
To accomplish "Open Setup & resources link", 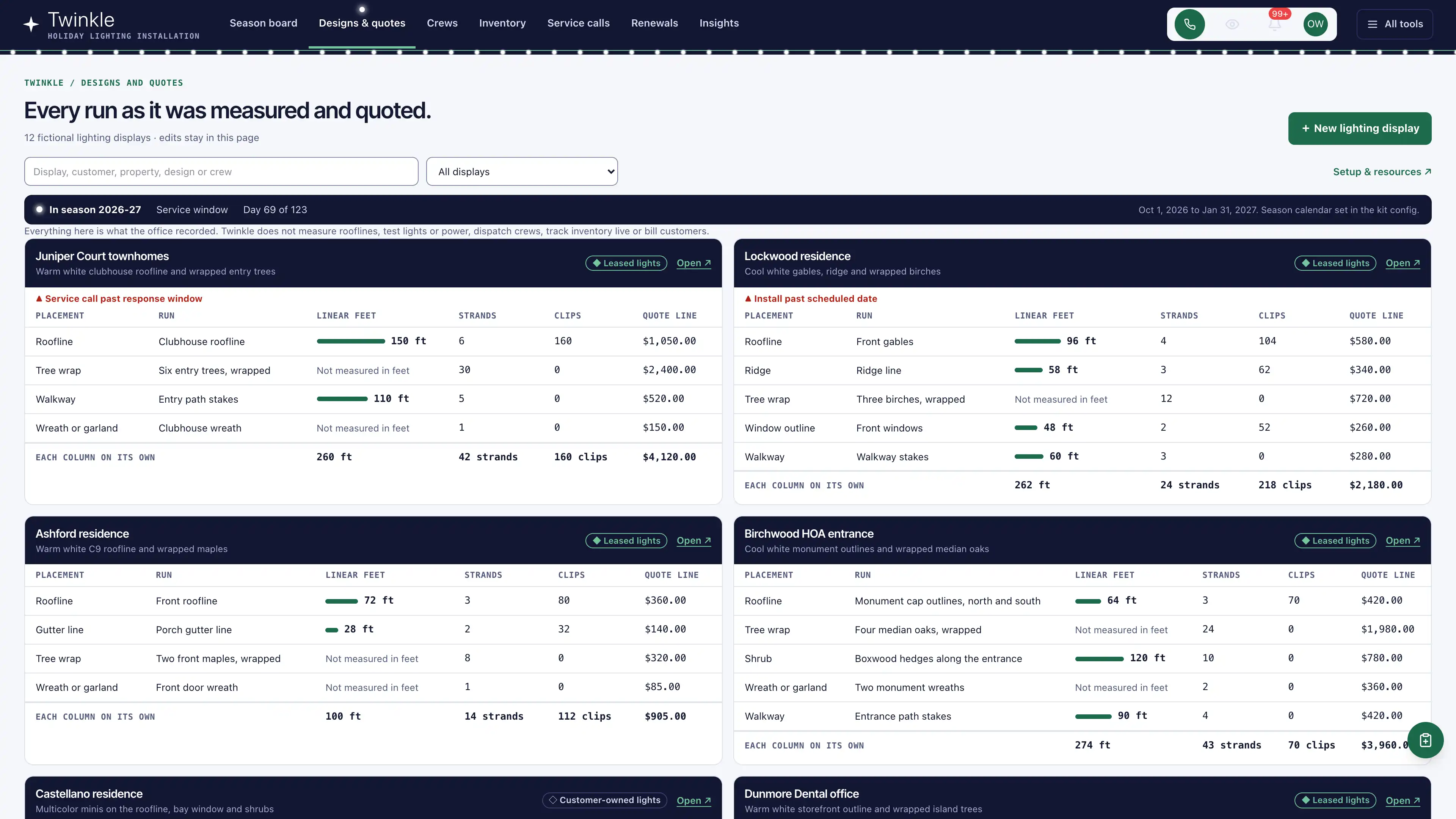I will [x=1382, y=172].
